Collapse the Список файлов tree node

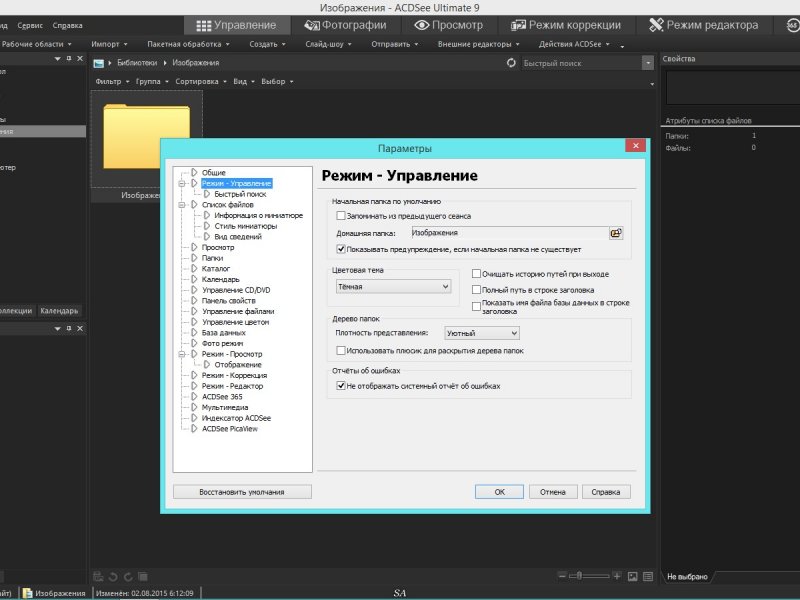[x=182, y=205]
